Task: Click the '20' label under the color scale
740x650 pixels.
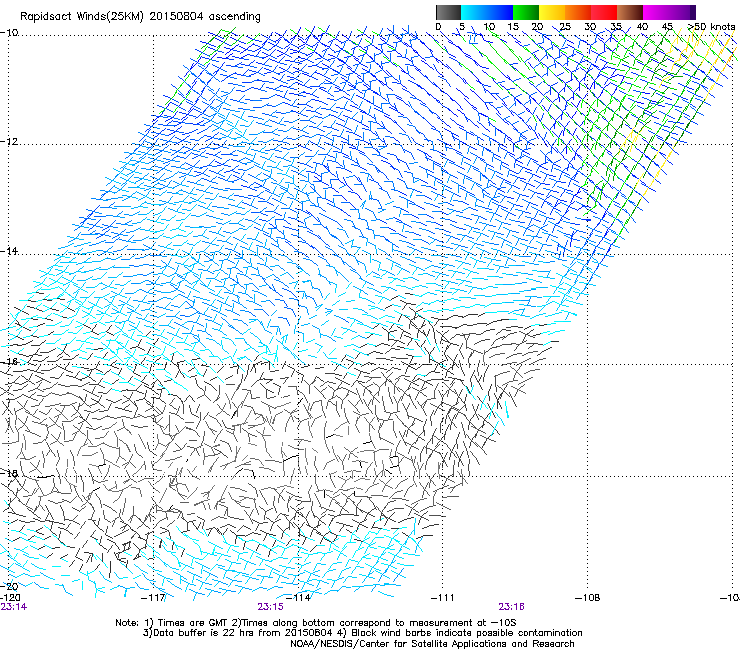Action: 538,27
